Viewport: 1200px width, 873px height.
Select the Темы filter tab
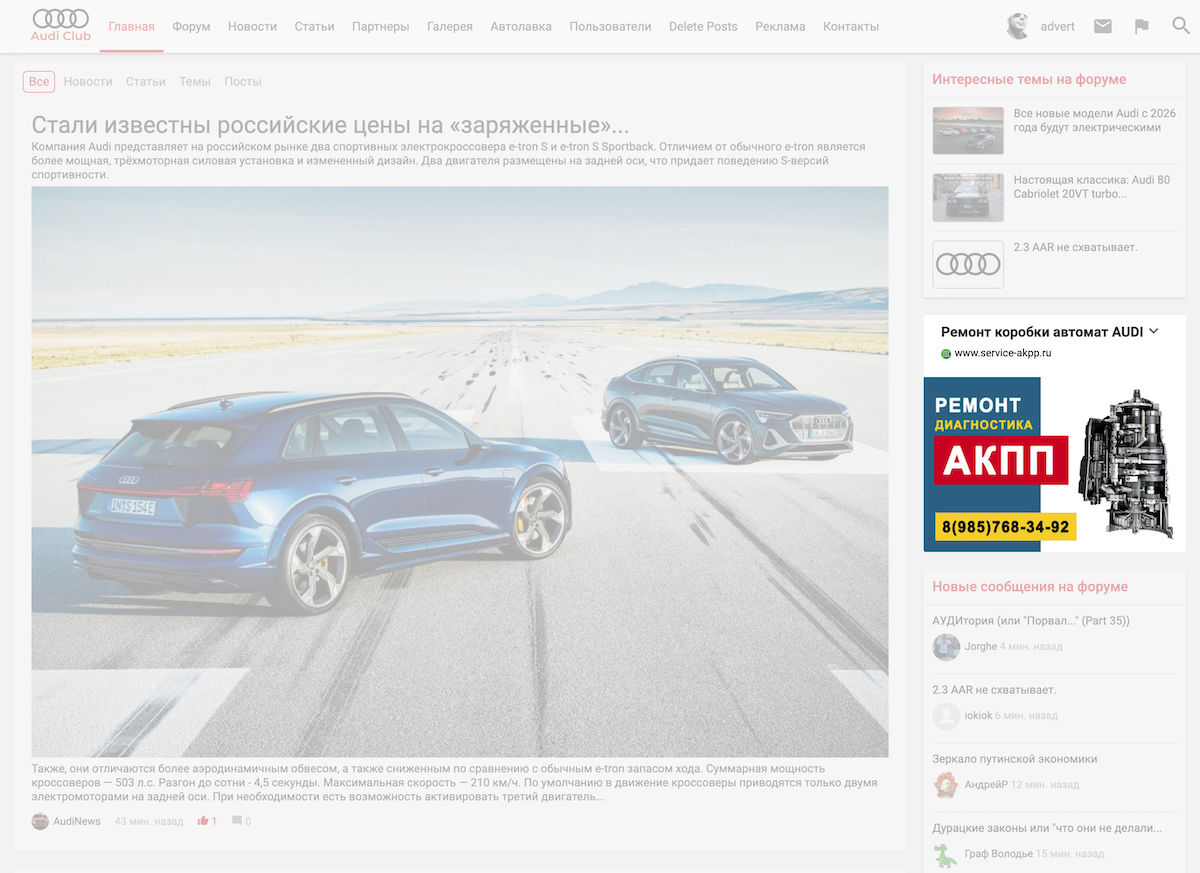click(x=195, y=82)
